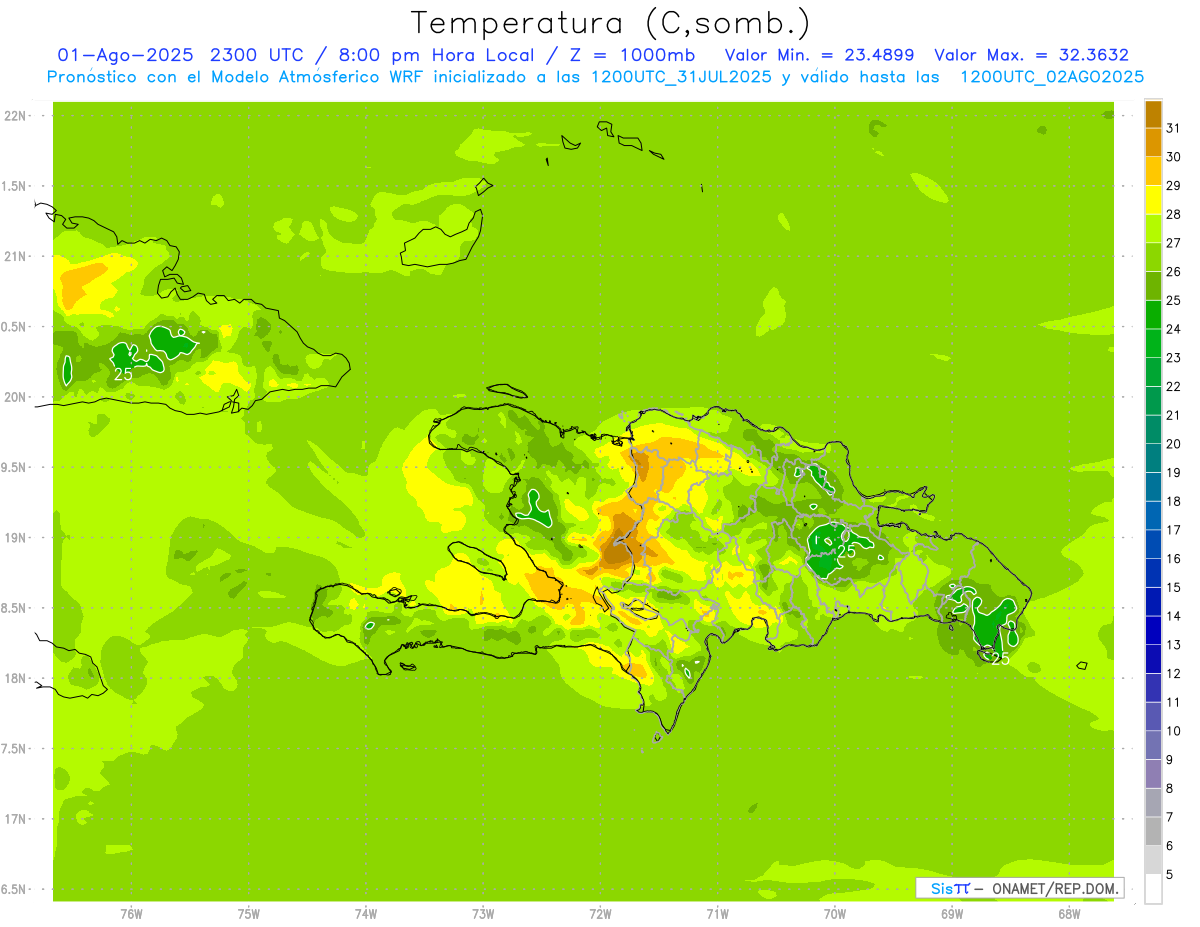Click the "1200UTC_02AGO2025" valid-until timestamp
Viewport: 1200px width, 927px height.
[1052, 77]
